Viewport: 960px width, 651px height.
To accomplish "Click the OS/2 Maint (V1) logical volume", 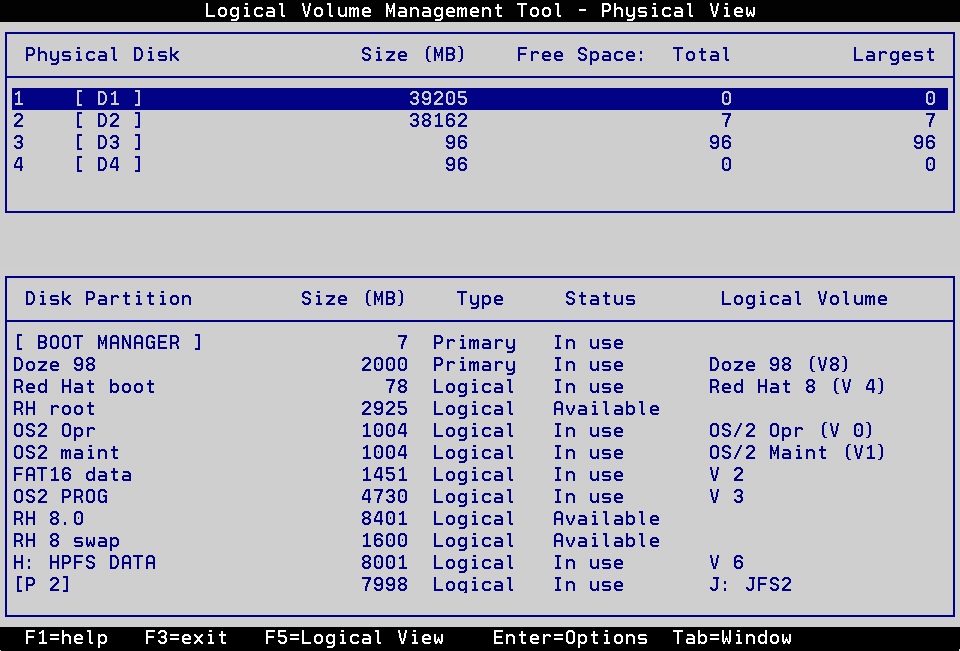I will pos(797,453).
